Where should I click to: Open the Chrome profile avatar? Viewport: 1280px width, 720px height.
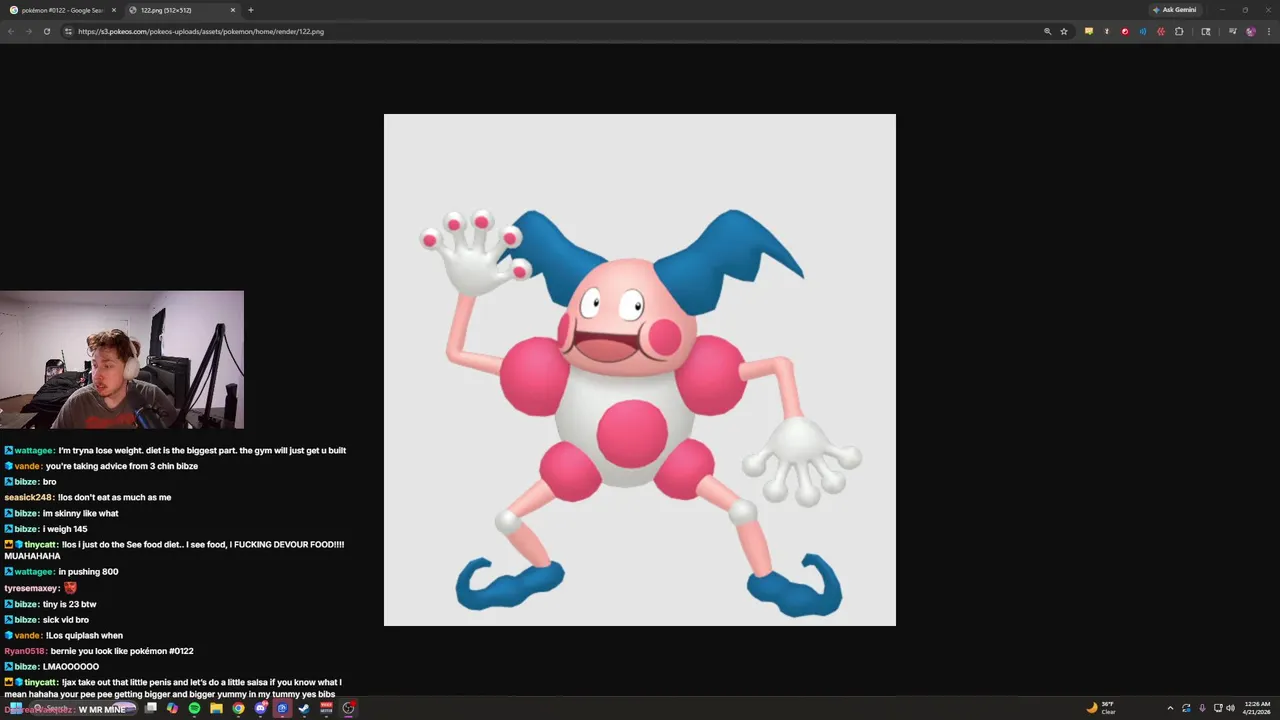[x=1250, y=31]
